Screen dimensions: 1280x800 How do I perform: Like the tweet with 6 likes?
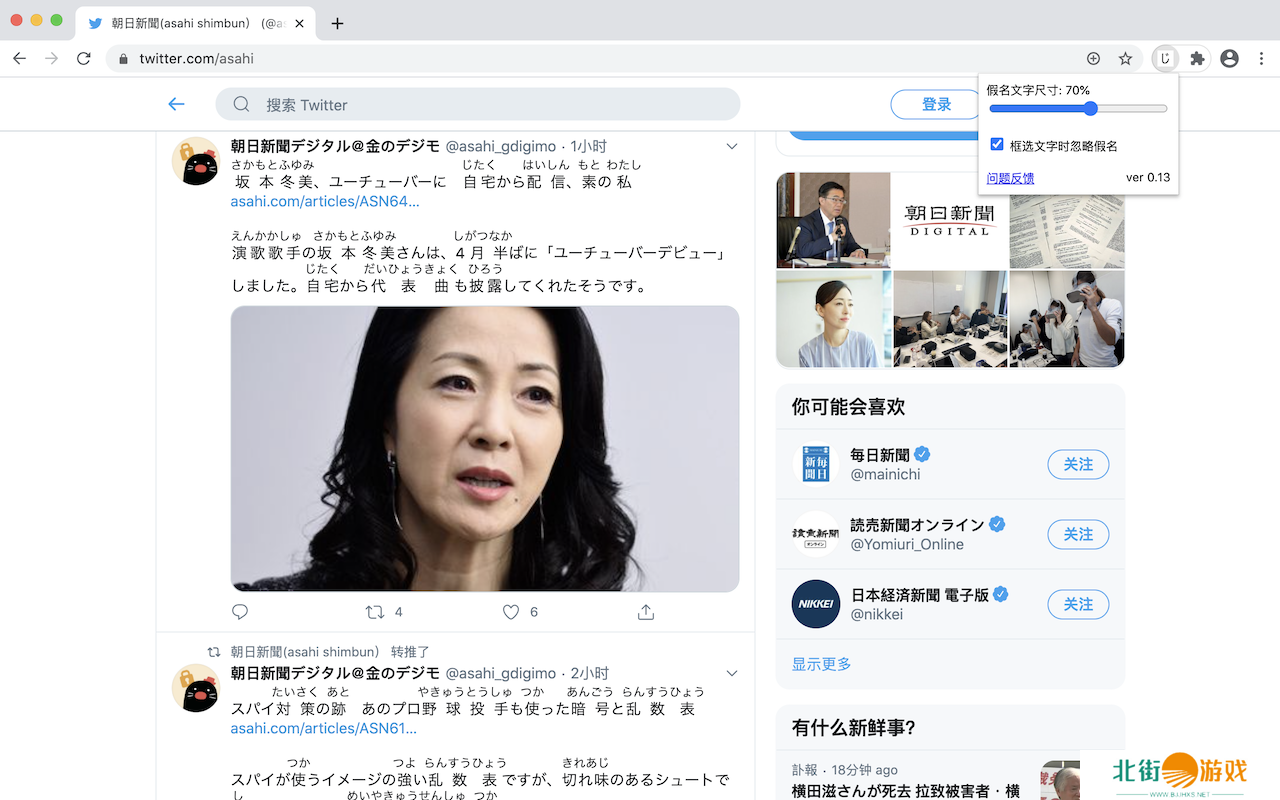(x=511, y=612)
